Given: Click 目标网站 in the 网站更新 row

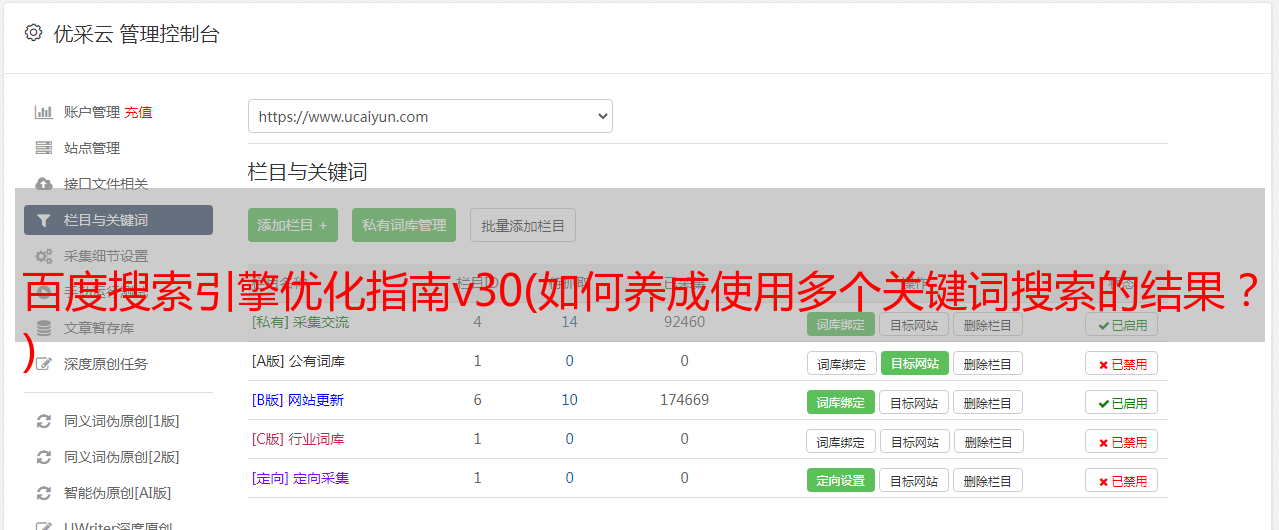Looking at the screenshot, I should [915, 403].
